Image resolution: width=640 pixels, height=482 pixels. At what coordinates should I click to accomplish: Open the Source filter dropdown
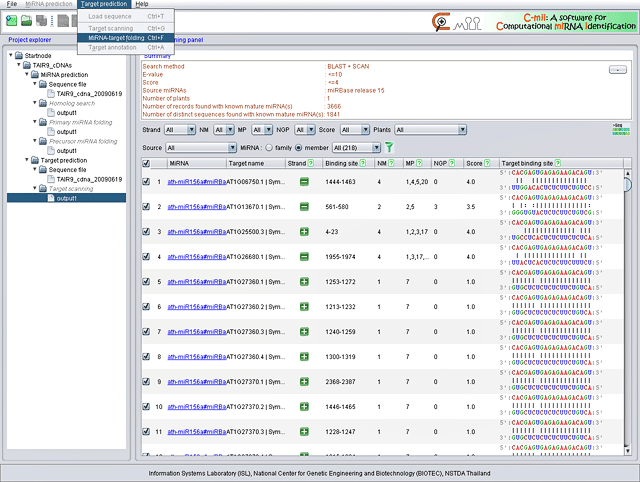(x=201, y=147)
